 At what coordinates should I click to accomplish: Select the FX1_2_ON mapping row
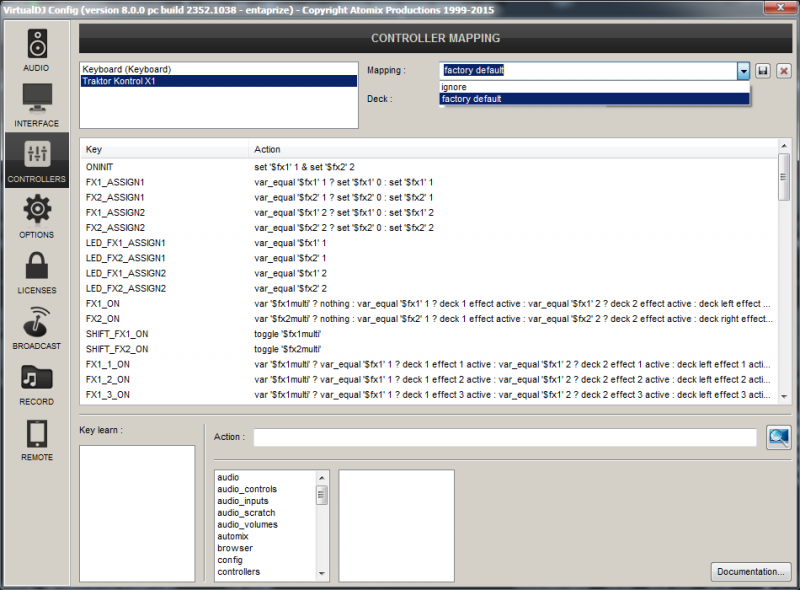pos(429,380)
